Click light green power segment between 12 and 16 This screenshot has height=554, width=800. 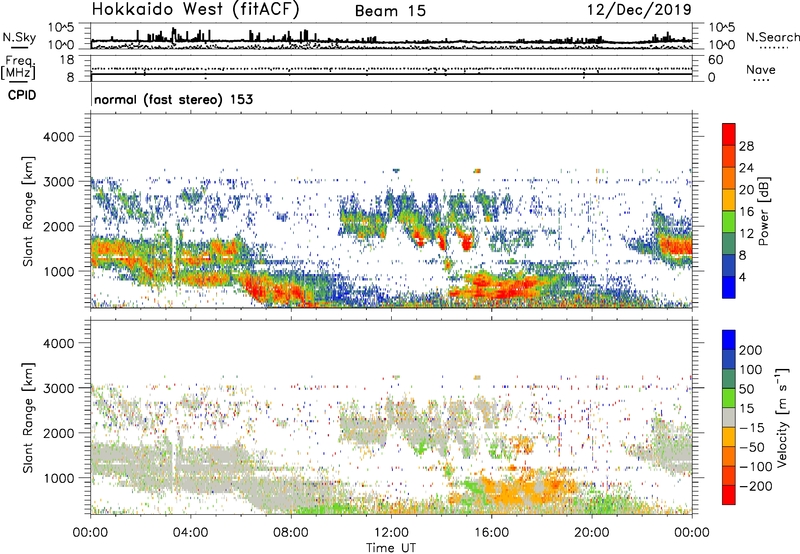point(729,222)
